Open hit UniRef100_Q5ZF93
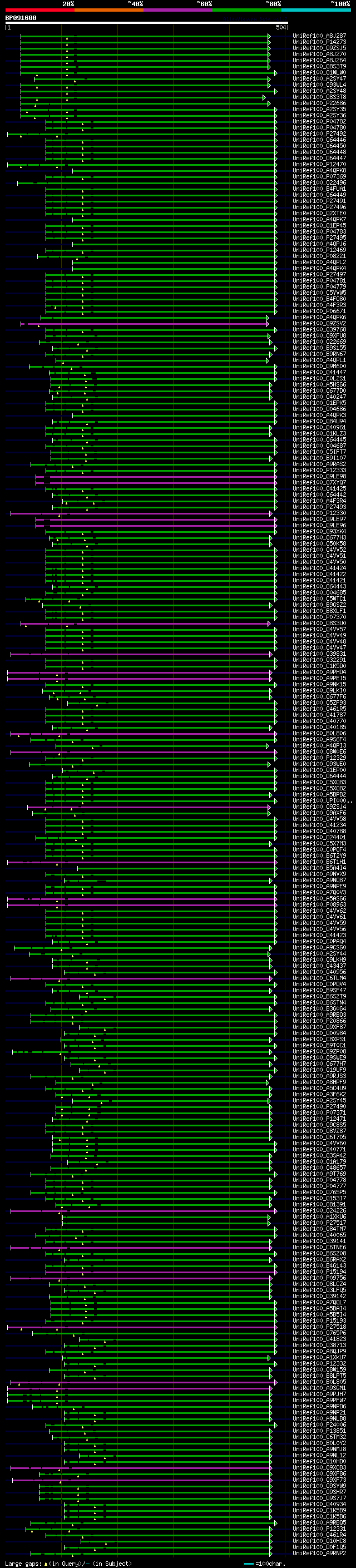The height and width of the screenshot is (1568, 356). pyautogui.click(x=319, y=703)
